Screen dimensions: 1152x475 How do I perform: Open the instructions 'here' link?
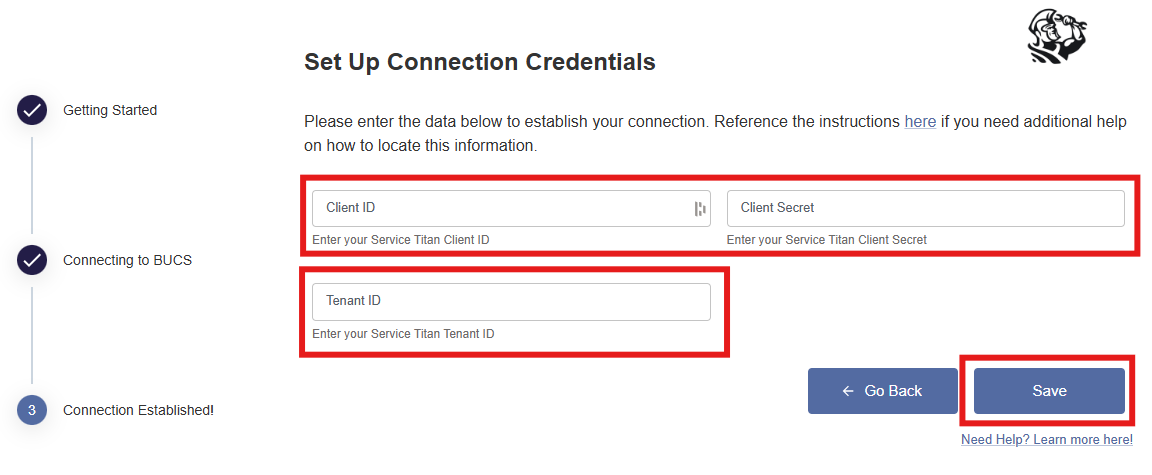[920, 121]
